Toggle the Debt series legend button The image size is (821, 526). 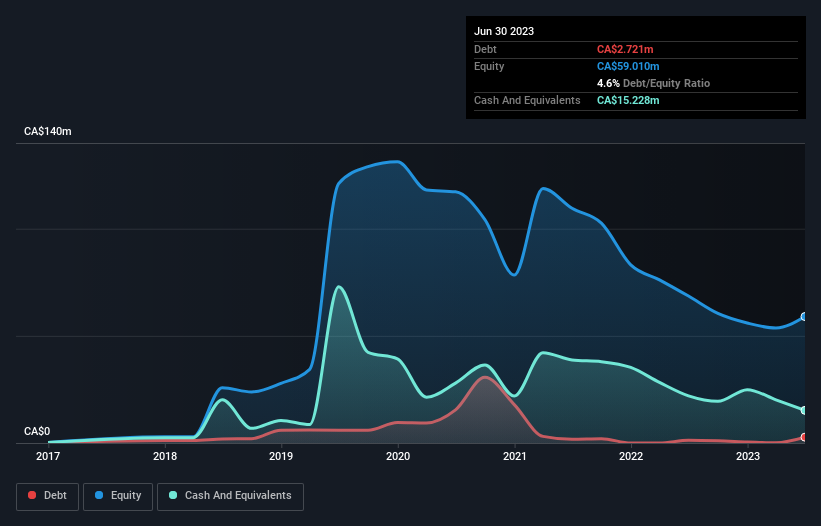coord(47,496)
